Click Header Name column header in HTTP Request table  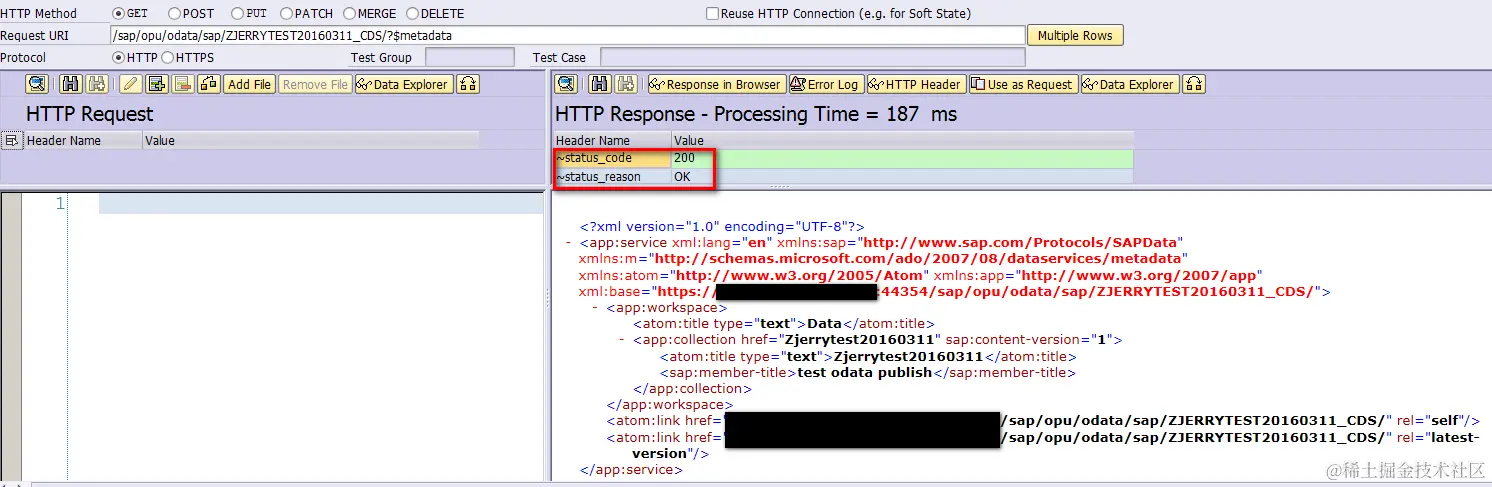click(83, 141)
